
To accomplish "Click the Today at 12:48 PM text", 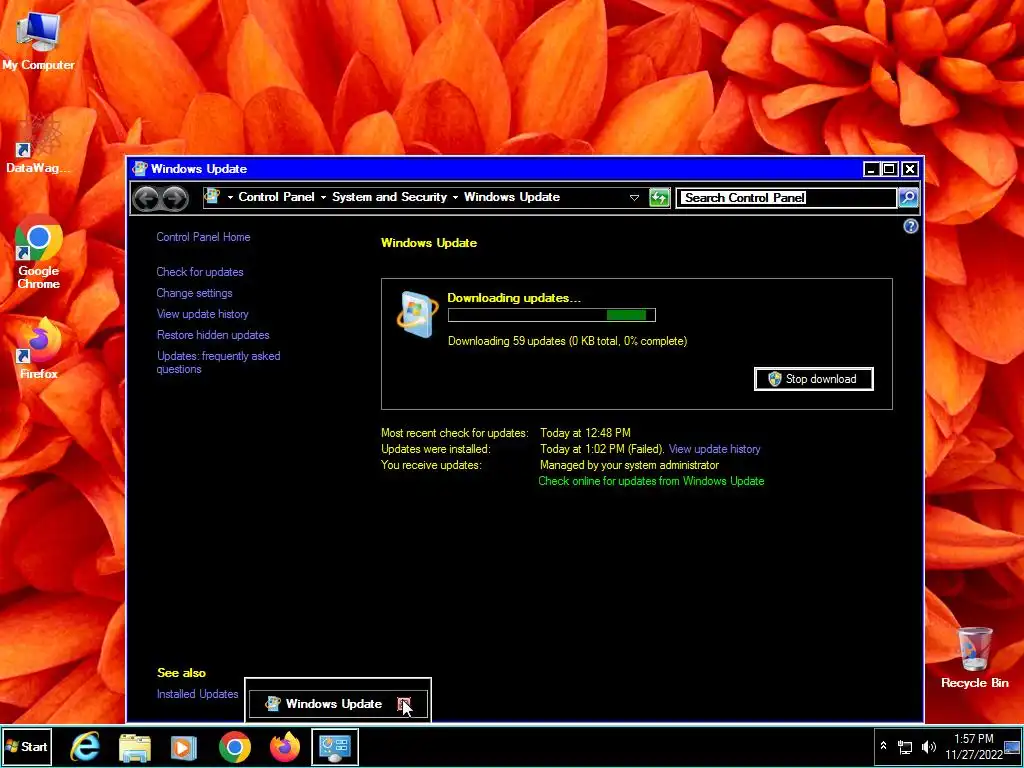I will (x=585, y=433).
